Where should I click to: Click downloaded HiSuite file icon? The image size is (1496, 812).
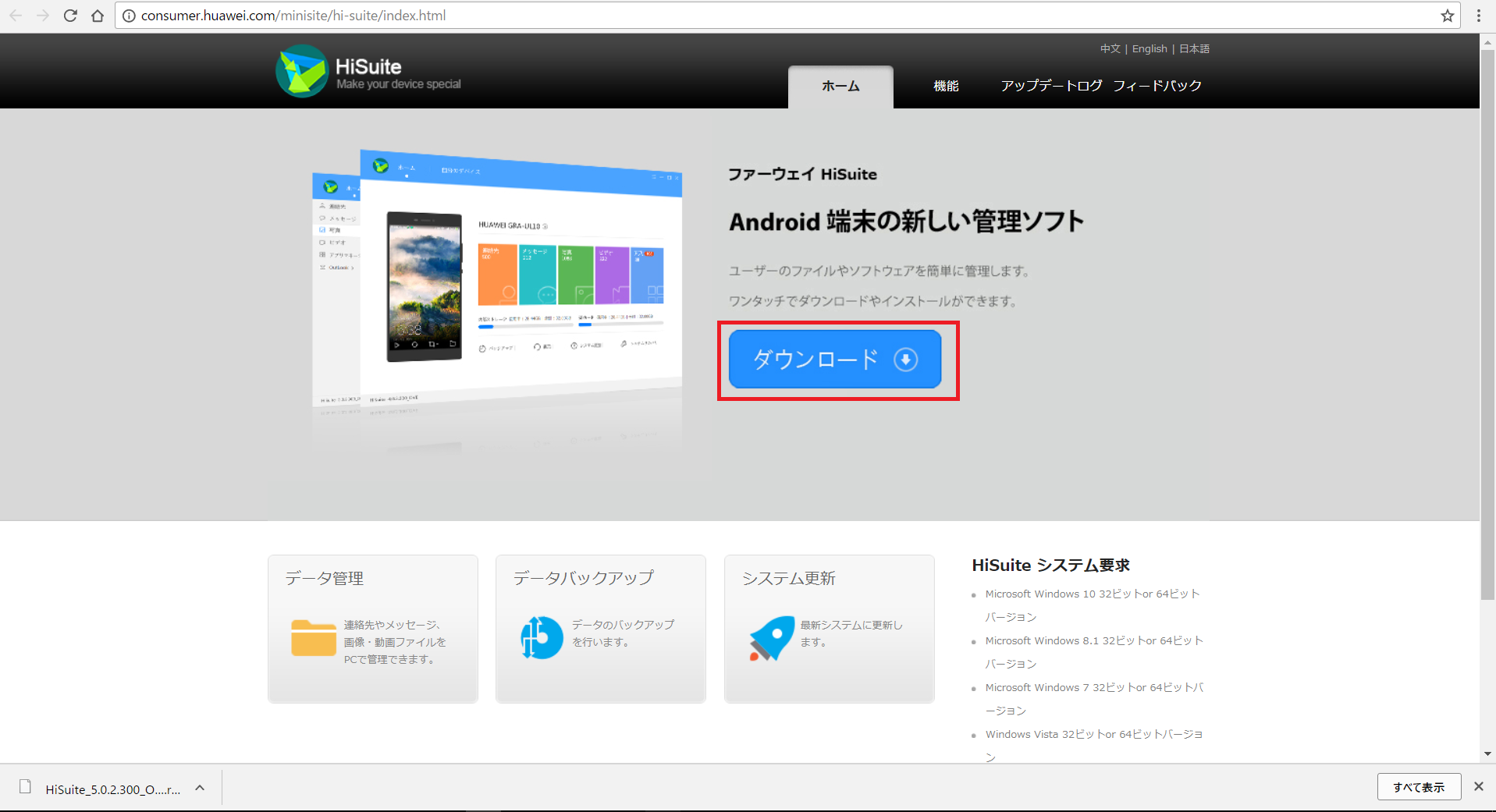click(x=25, y=786)
